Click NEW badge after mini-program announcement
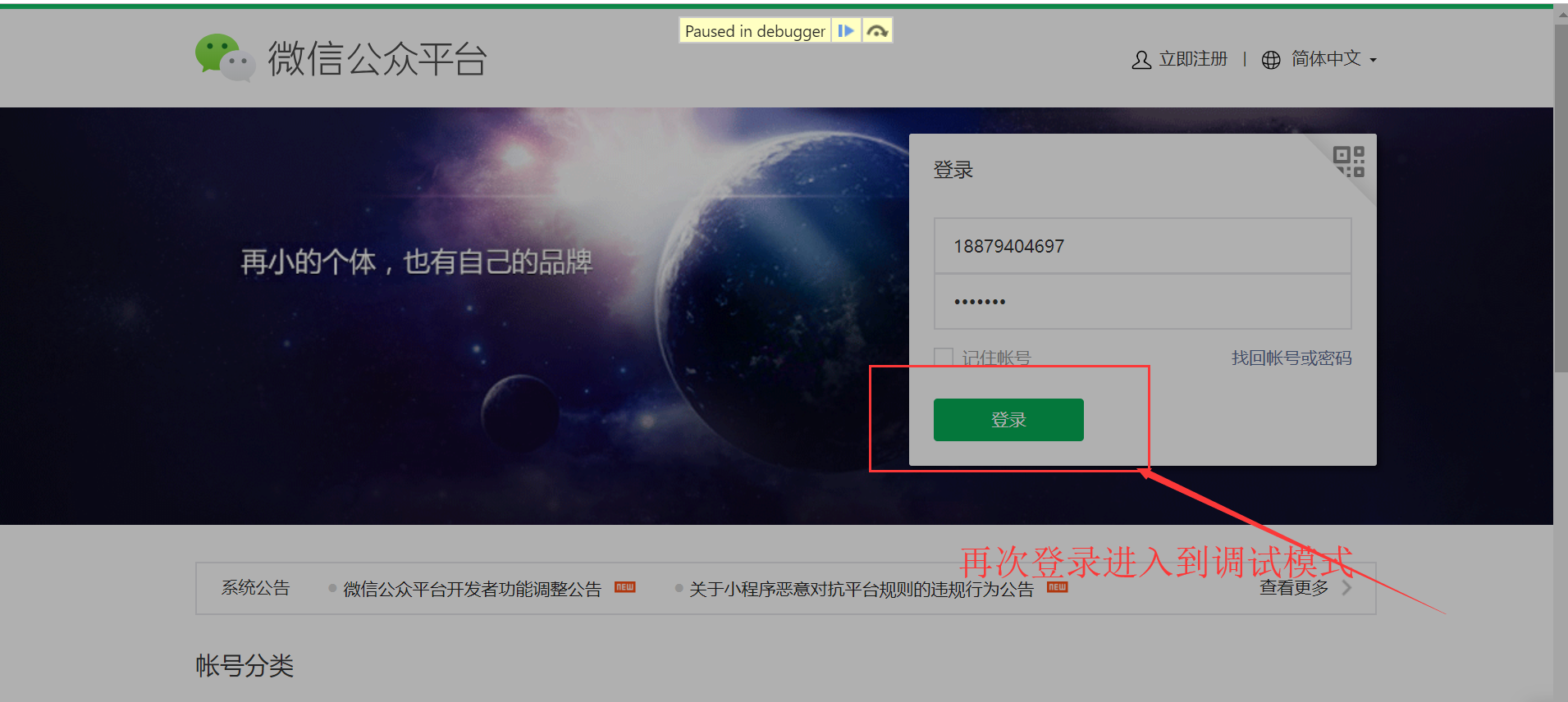Screen dimensions: 1568x702 [1057, 587]
